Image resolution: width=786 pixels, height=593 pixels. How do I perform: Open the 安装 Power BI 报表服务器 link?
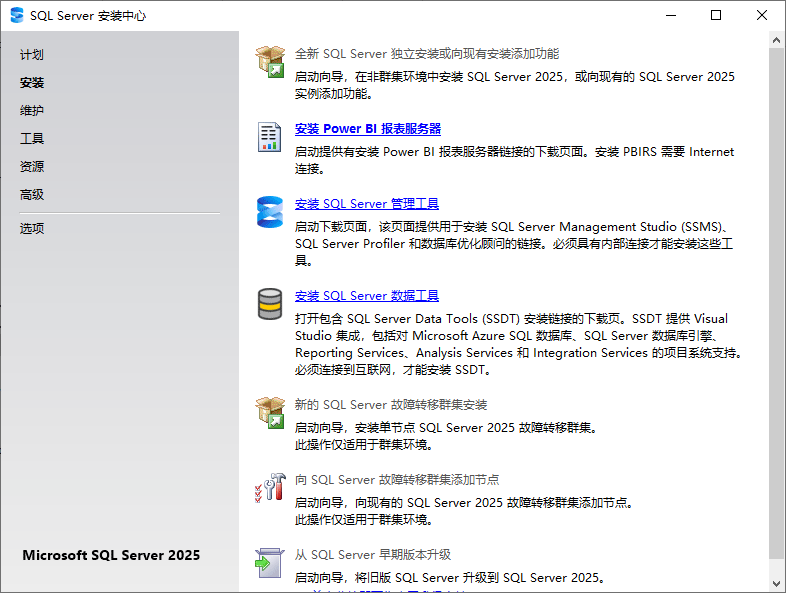(x=368, y=129)
